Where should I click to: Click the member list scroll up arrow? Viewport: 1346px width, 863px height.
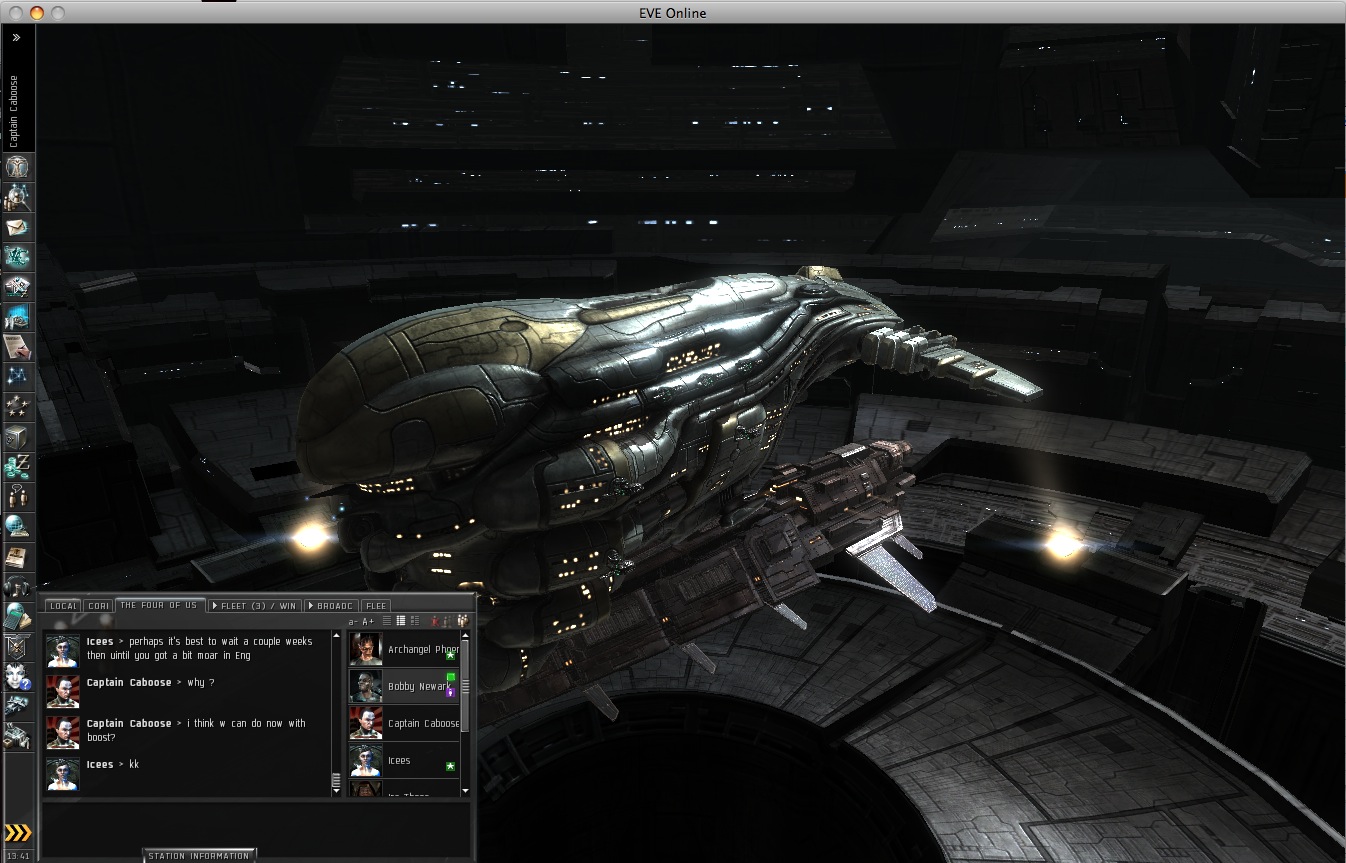(464, 636)
